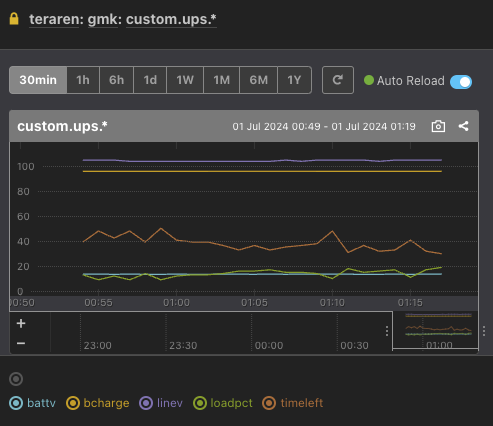Toggle the bcharge series visibility
493x426 pixels.
(x=98, y=403)
